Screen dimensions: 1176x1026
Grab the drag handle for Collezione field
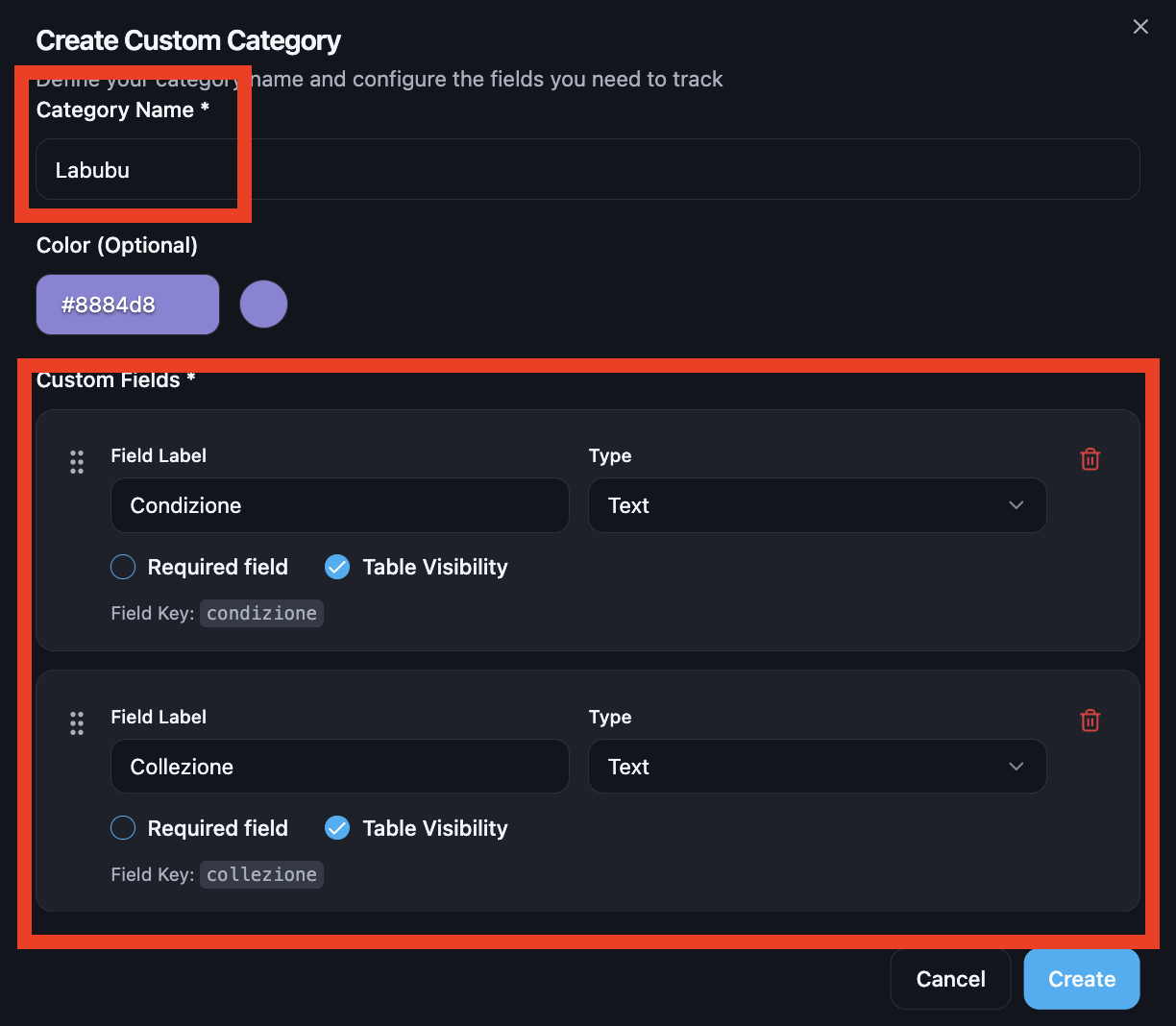click(x=77, y=723)
